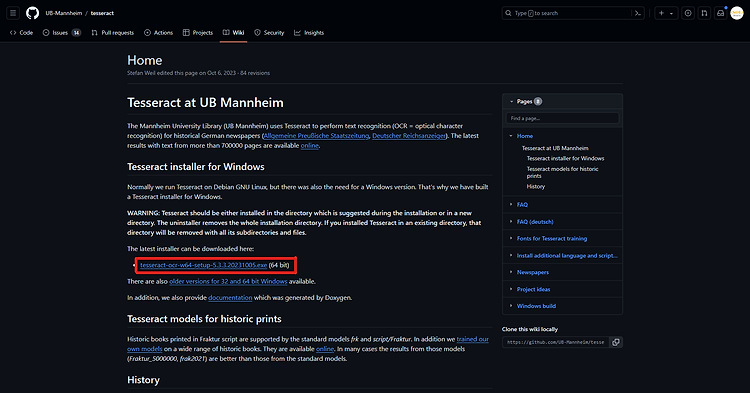The height and width of the screenshot is (393, 750).
Task: Open Home page in Pages sidebar
Action: point(525,136)
